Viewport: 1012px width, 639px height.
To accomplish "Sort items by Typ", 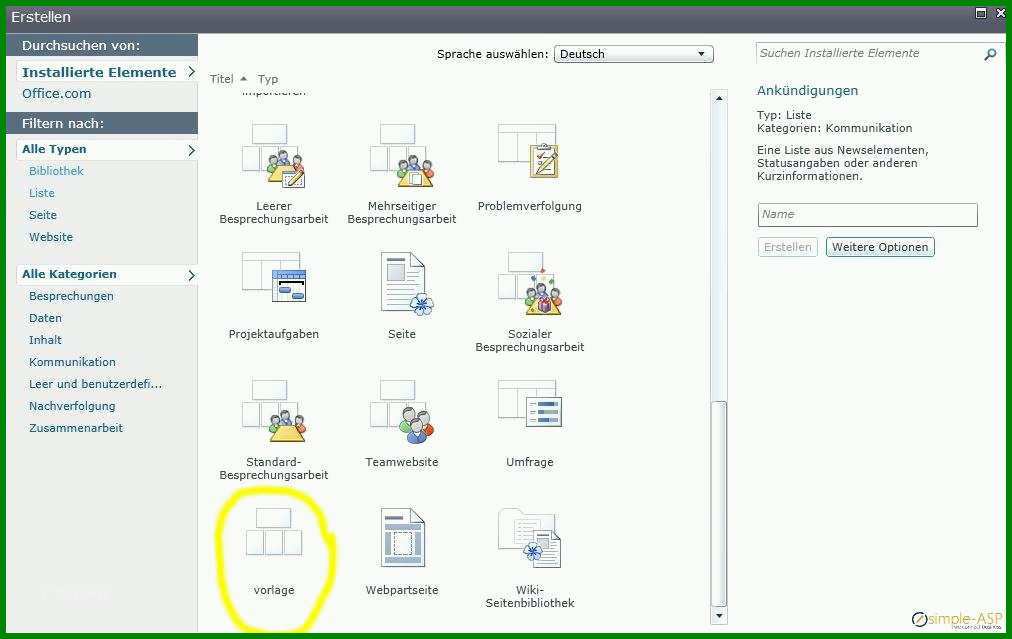I will tap(268, 79).
